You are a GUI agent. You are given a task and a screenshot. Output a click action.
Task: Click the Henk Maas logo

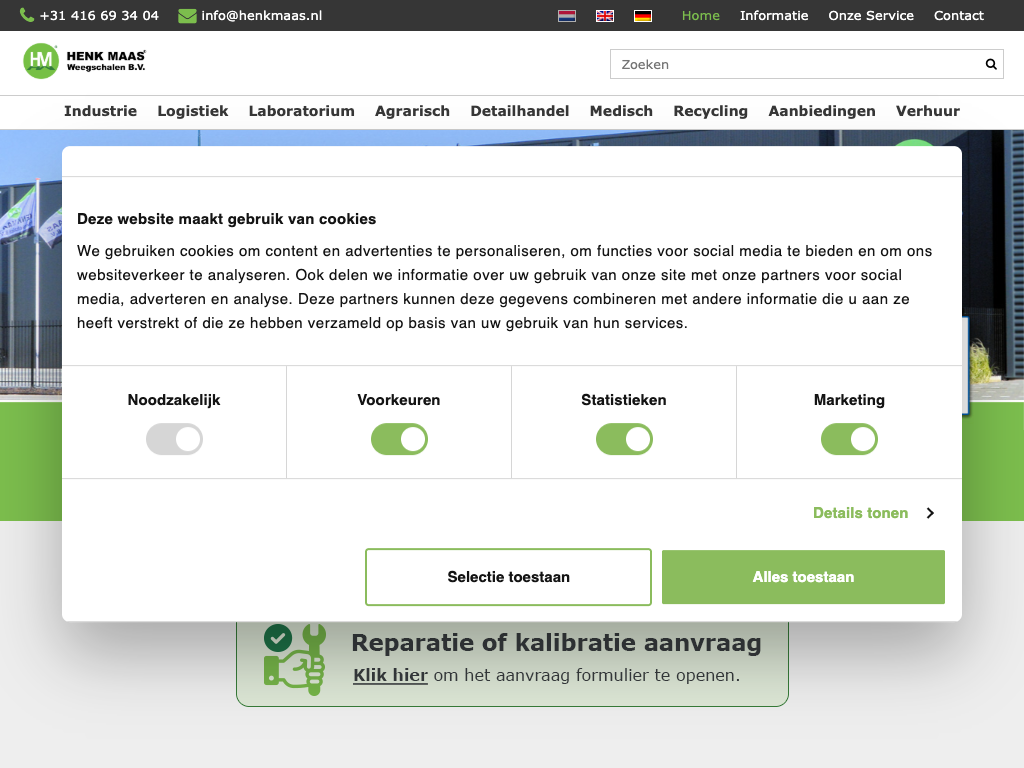point(85,61)
